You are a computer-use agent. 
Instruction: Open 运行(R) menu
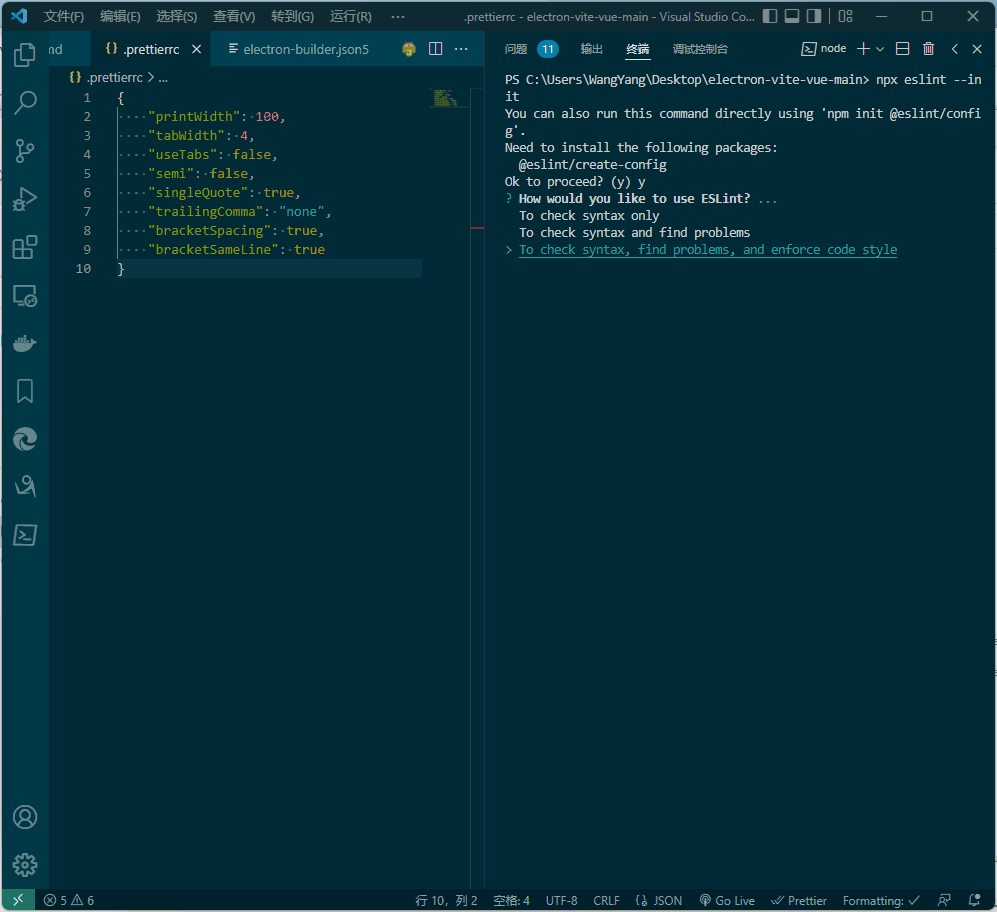tap(350, 17)
